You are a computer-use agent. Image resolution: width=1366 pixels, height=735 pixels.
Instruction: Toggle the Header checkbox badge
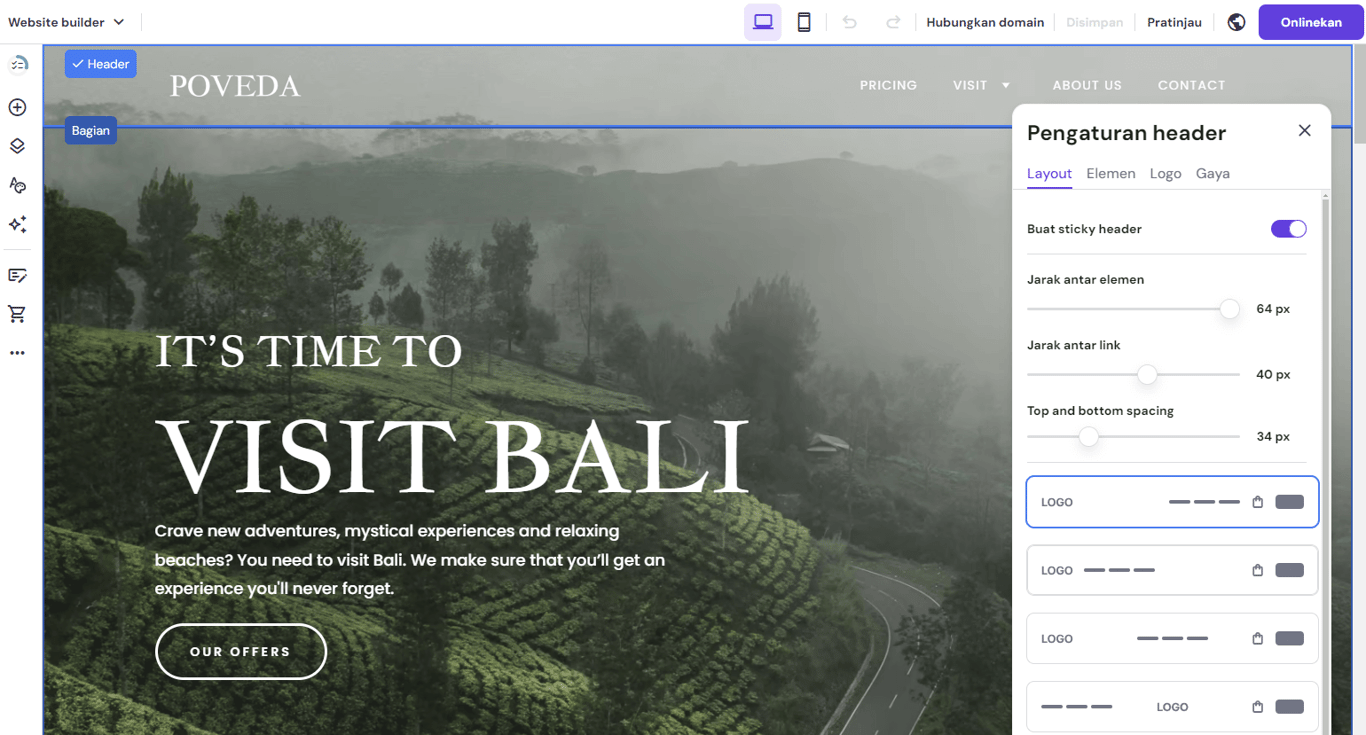[x=100, y=63]
